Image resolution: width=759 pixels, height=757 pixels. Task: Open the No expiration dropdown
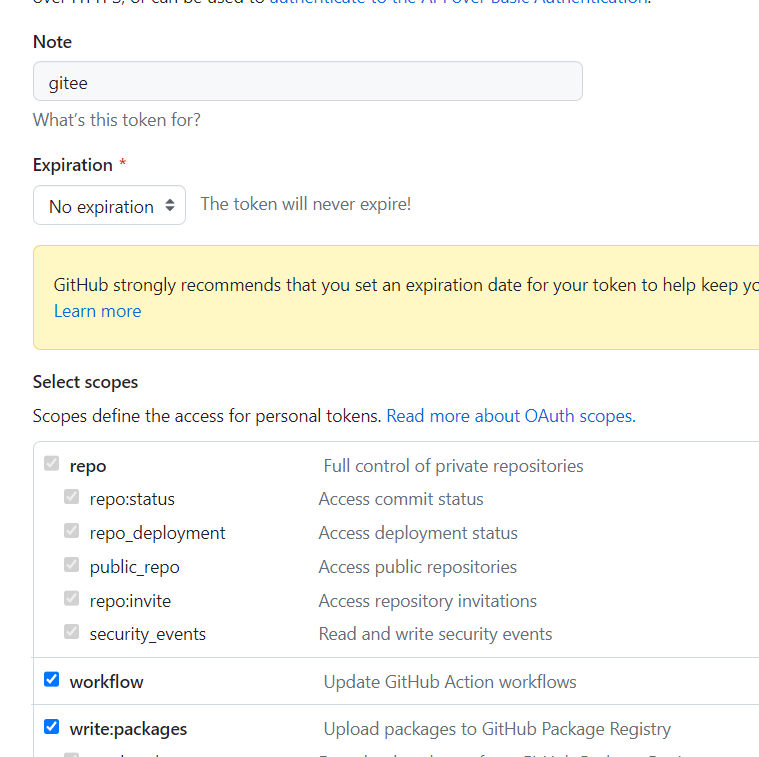109,205
